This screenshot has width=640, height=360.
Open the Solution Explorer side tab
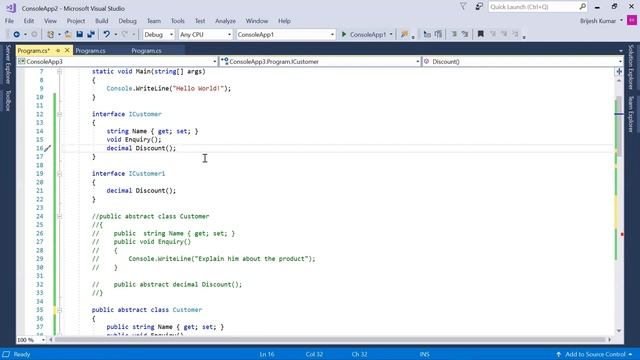click(x=631, y=67)
